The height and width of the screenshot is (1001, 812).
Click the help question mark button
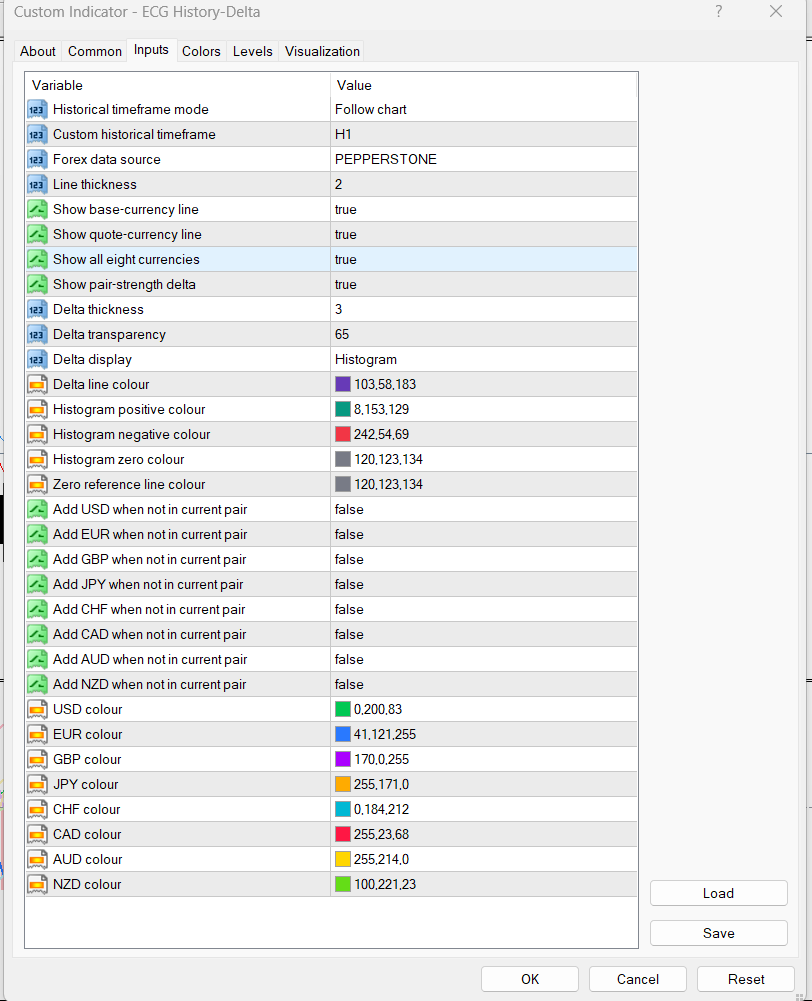tap(719, 11)
